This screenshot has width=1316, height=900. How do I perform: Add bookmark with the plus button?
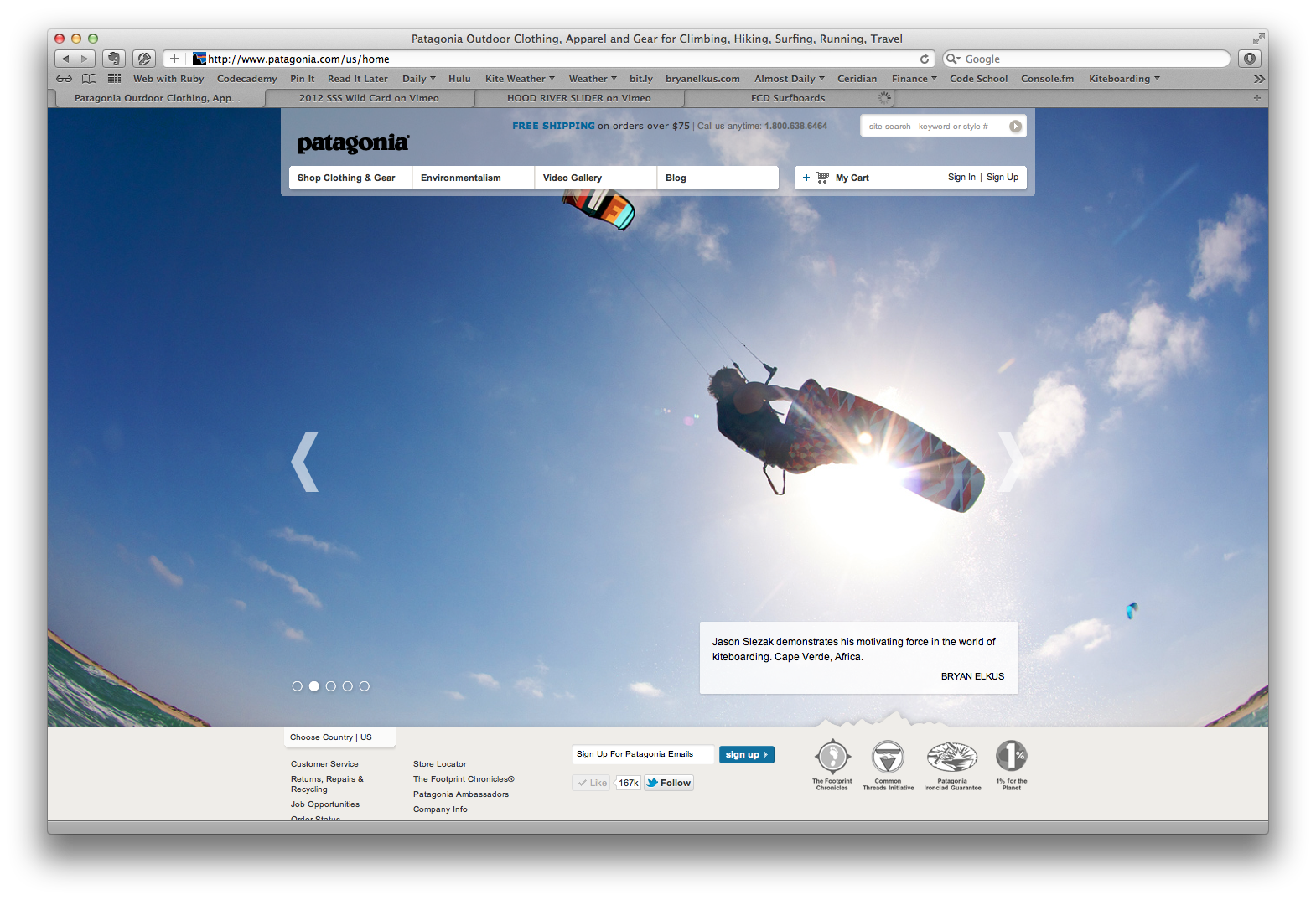[174, 59]
